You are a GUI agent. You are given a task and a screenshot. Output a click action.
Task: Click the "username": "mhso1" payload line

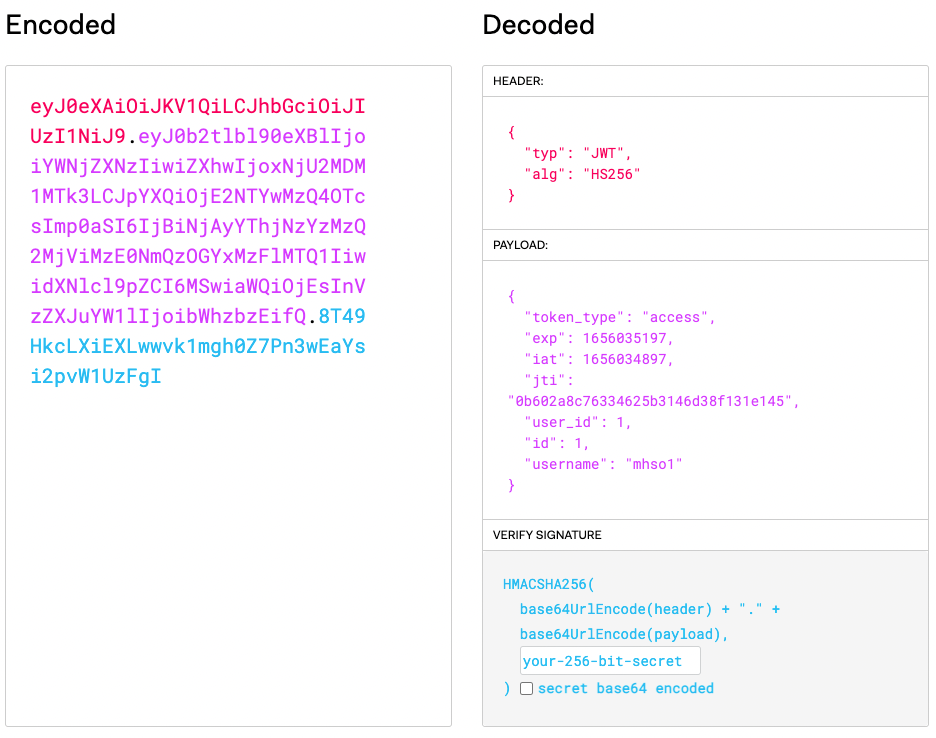603,465
